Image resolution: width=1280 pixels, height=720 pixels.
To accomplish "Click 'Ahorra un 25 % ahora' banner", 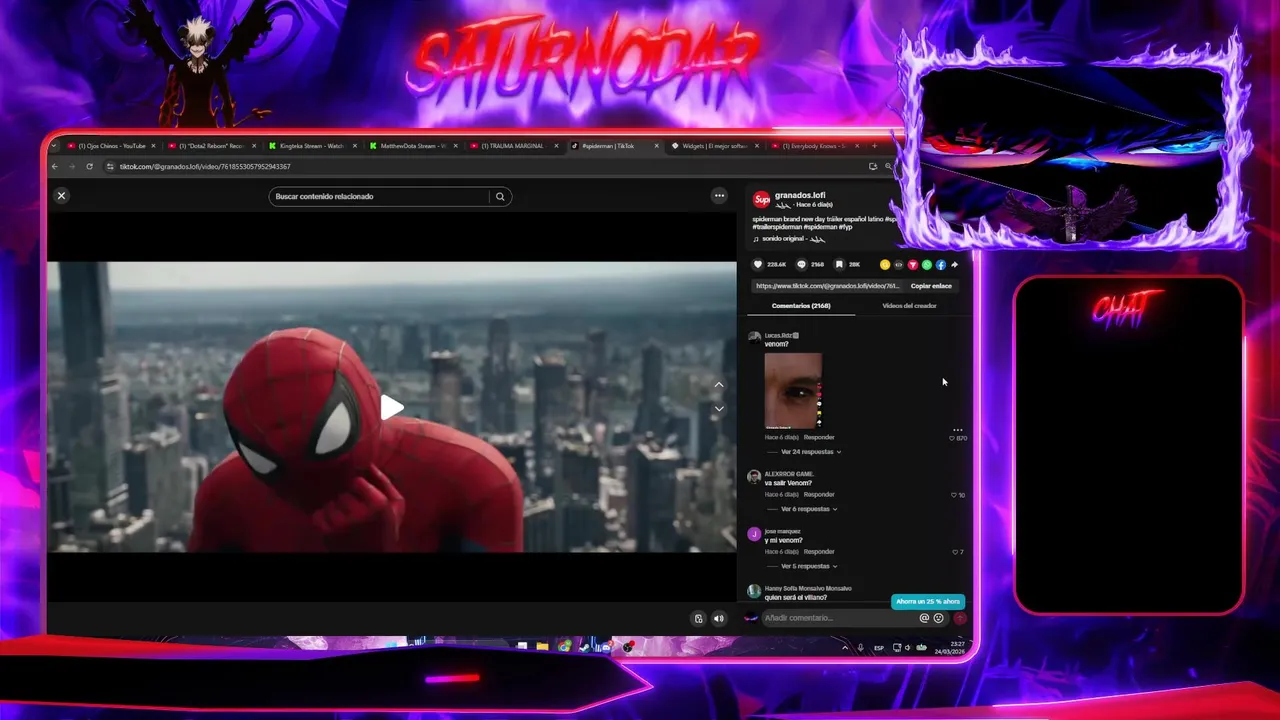I will (x=928, y=601).
